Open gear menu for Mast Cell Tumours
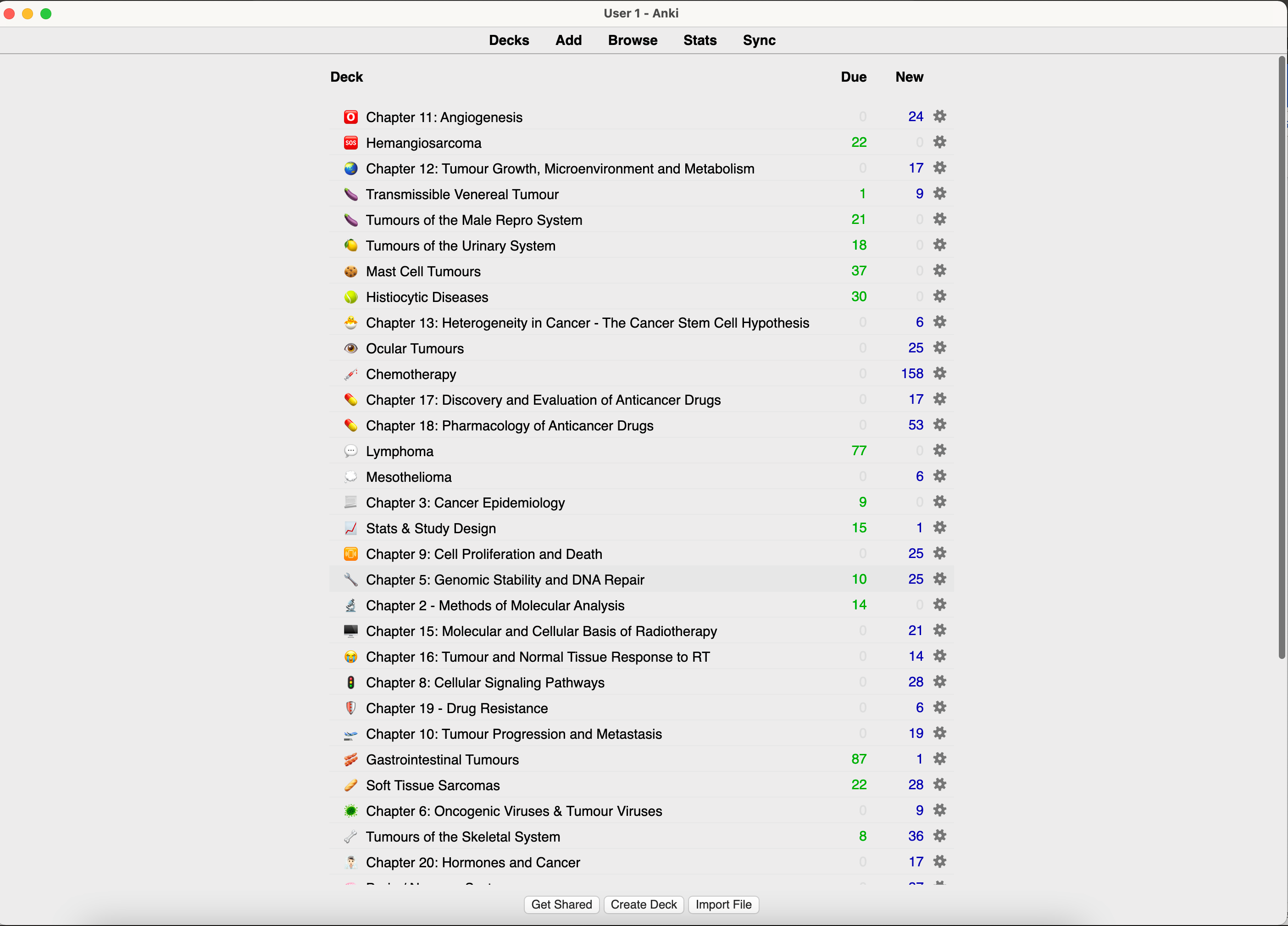Screen dimensions: 1288x926 pos(940,270)
